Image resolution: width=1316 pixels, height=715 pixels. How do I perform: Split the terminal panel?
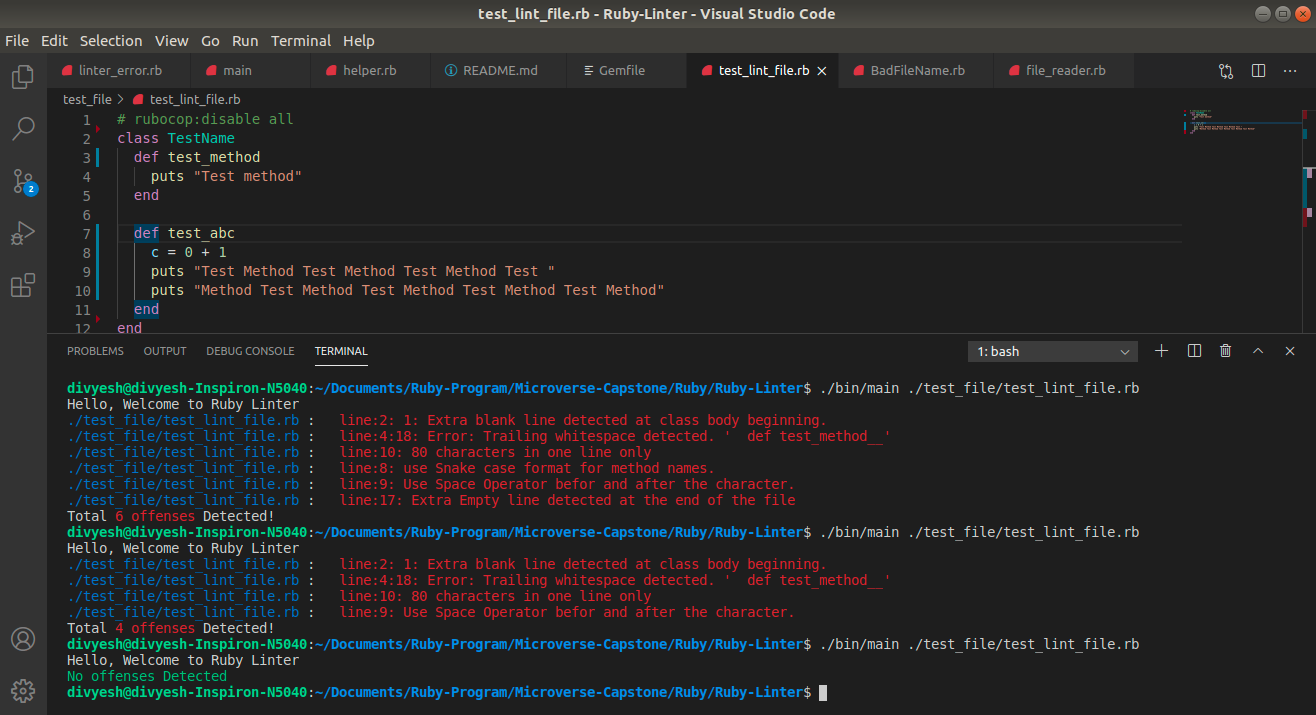1194,351
